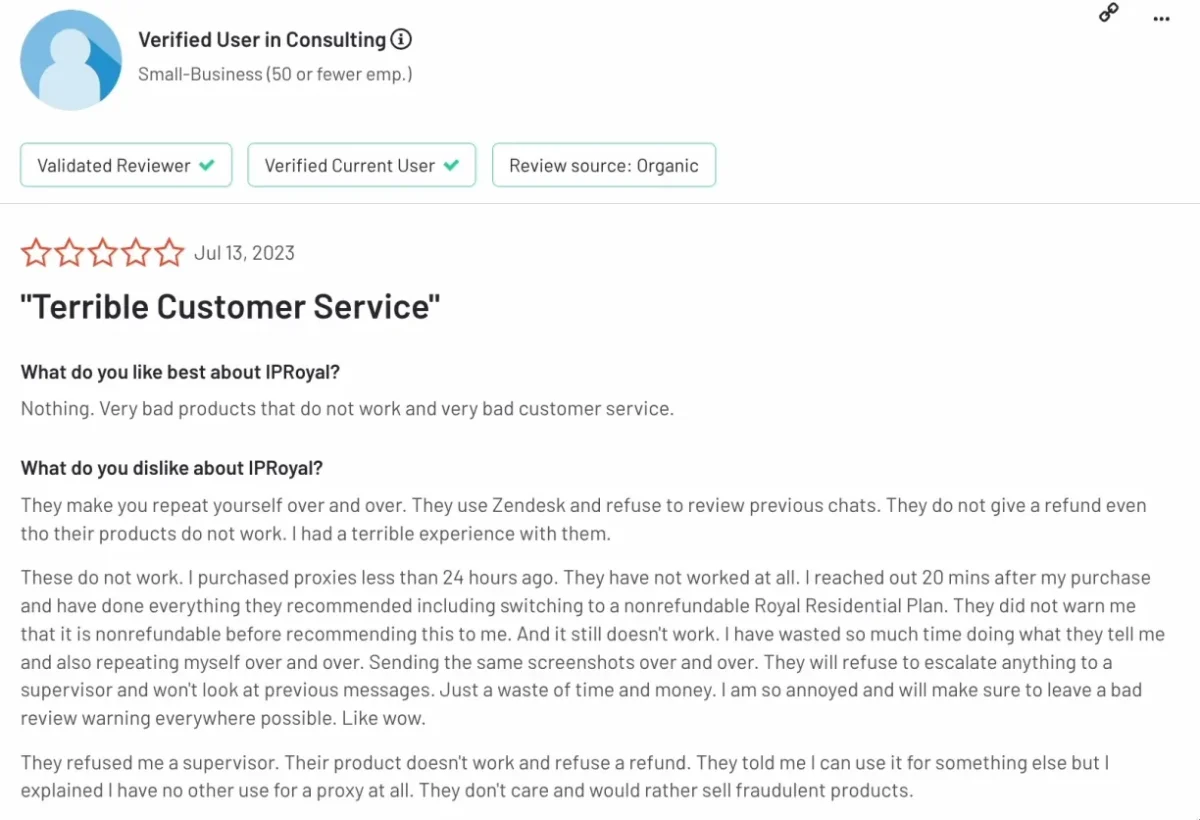Click the Verified Current User badge
The image size is (1200, 820).
362,165
